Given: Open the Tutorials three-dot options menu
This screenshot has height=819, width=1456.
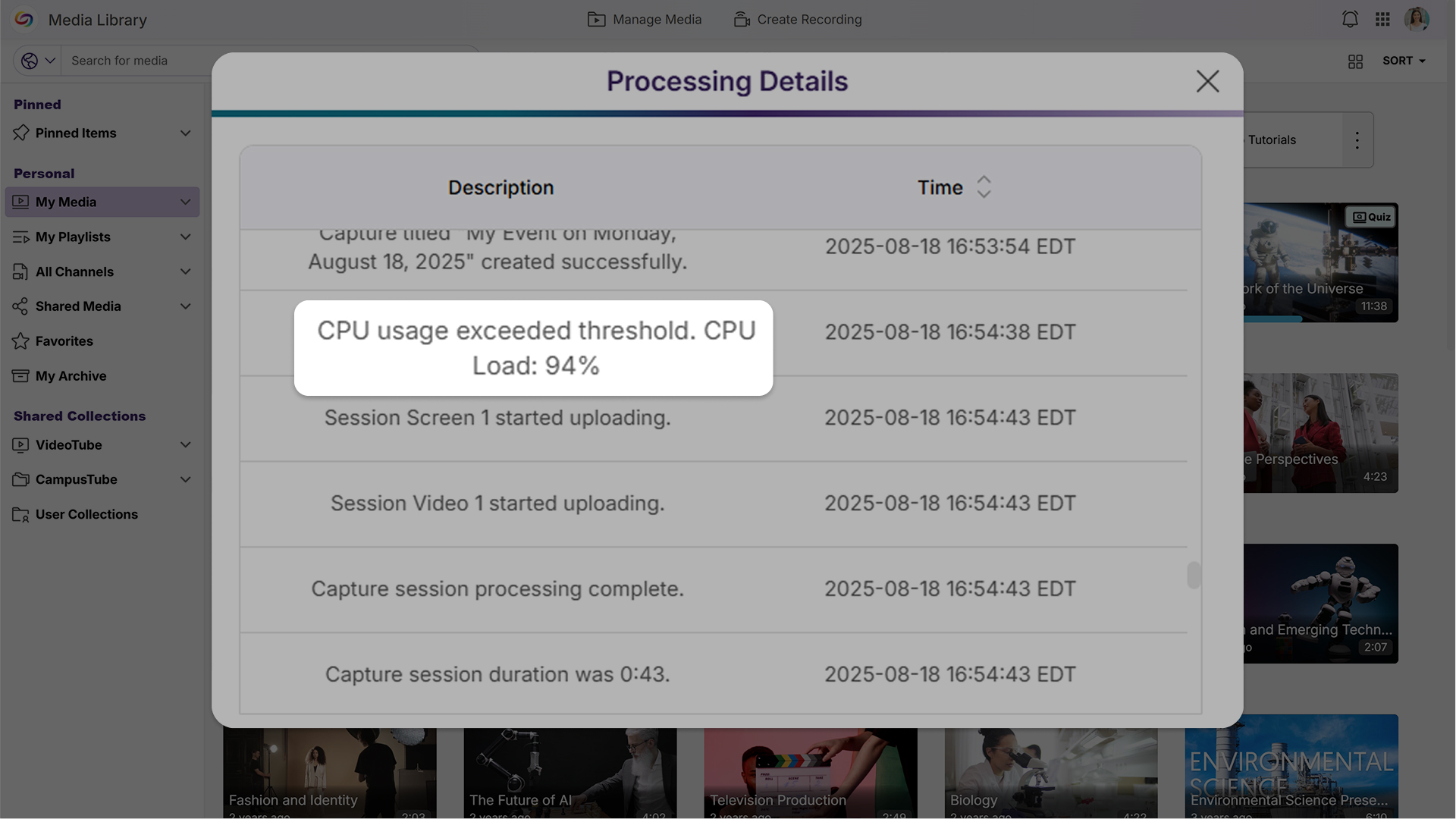Looking at the screenshot, I should (x=1357, y=140).
